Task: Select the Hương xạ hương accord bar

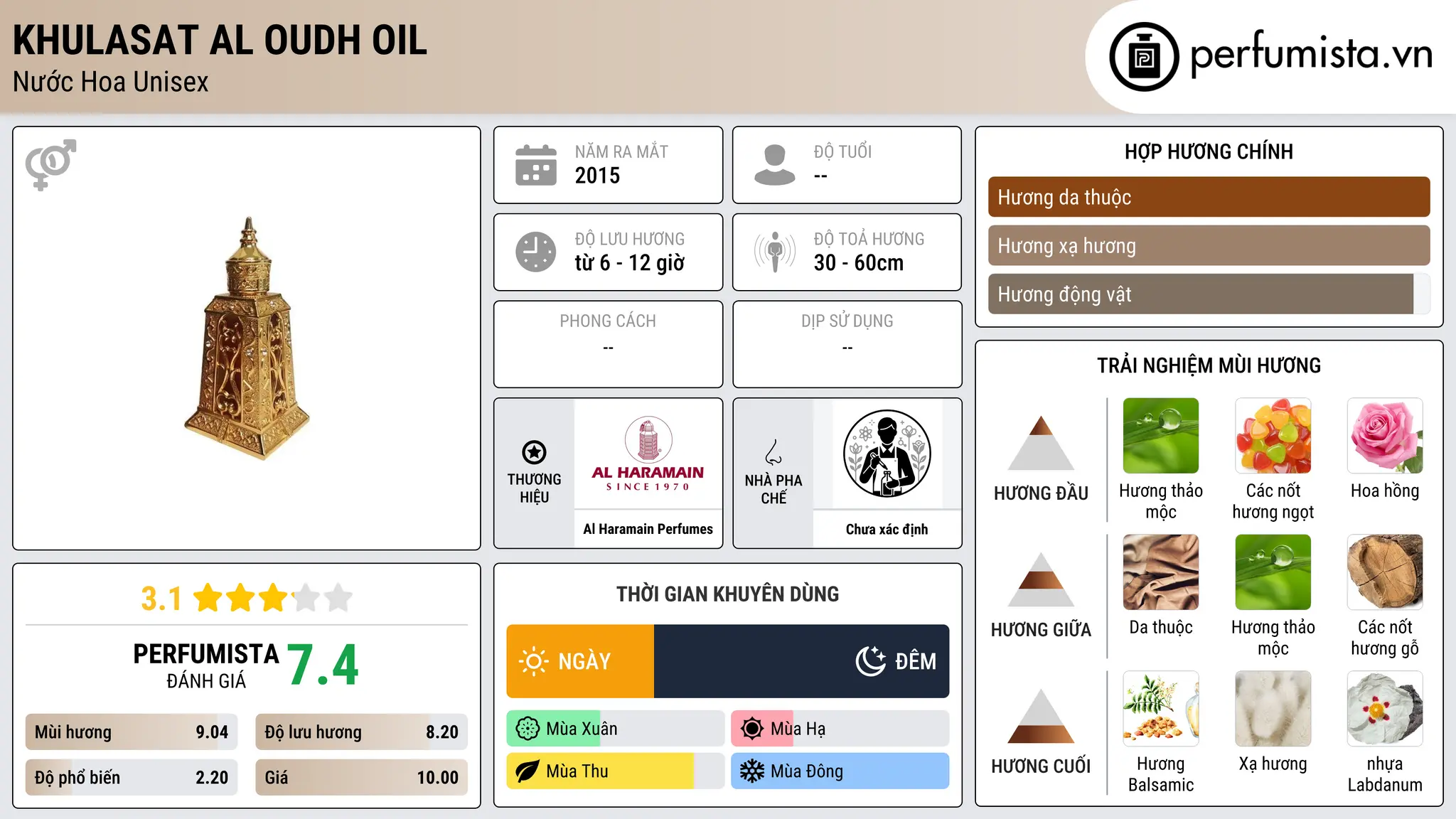Action: pyautogui.click(x=1209, y=245)
